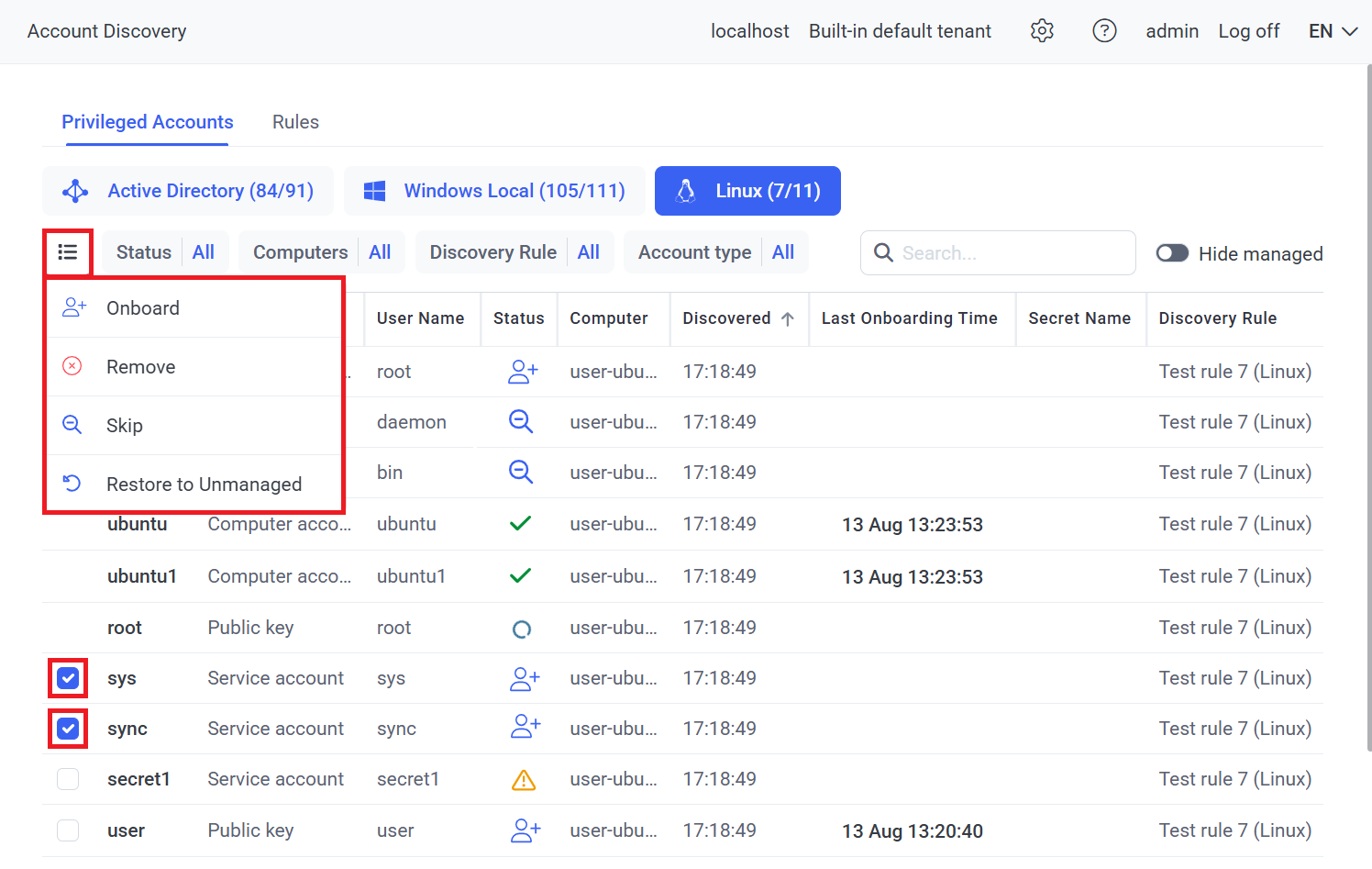The image size is (1372, 869).
Task: Toggle the Hide managed switch
Action: tap(1172, 253)
